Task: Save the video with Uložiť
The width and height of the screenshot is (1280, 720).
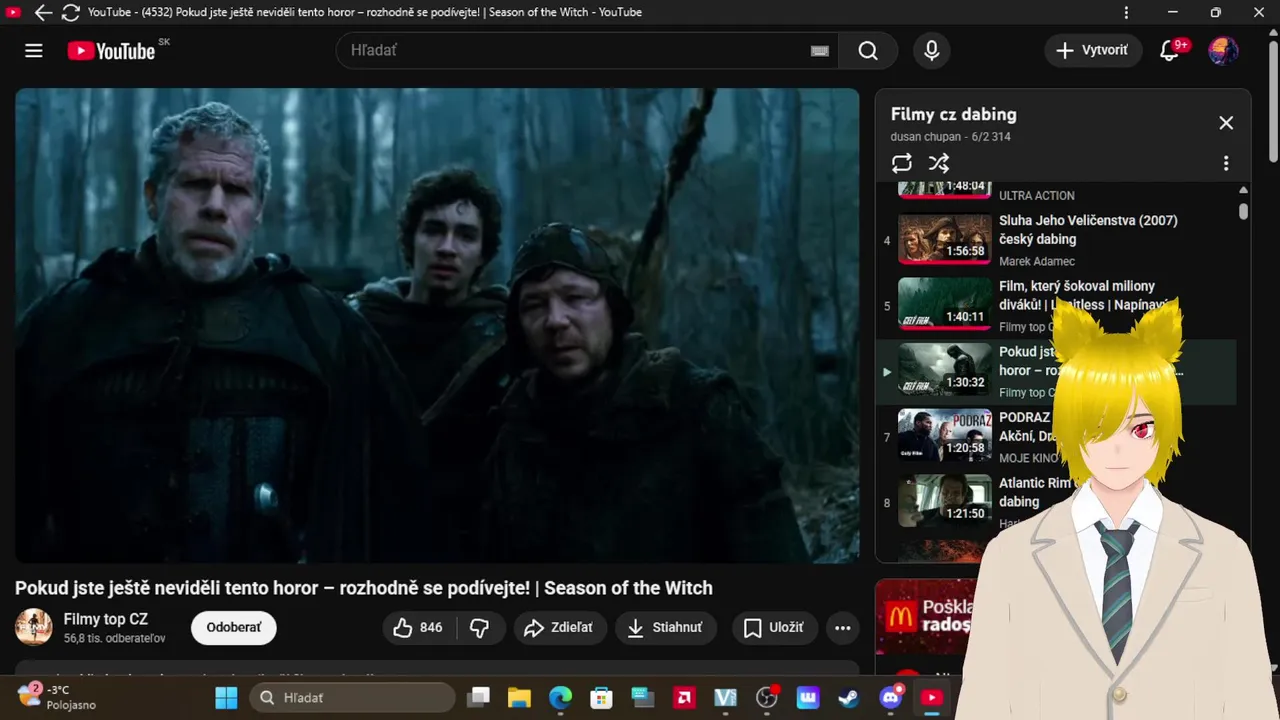Action: click(775, 627)
